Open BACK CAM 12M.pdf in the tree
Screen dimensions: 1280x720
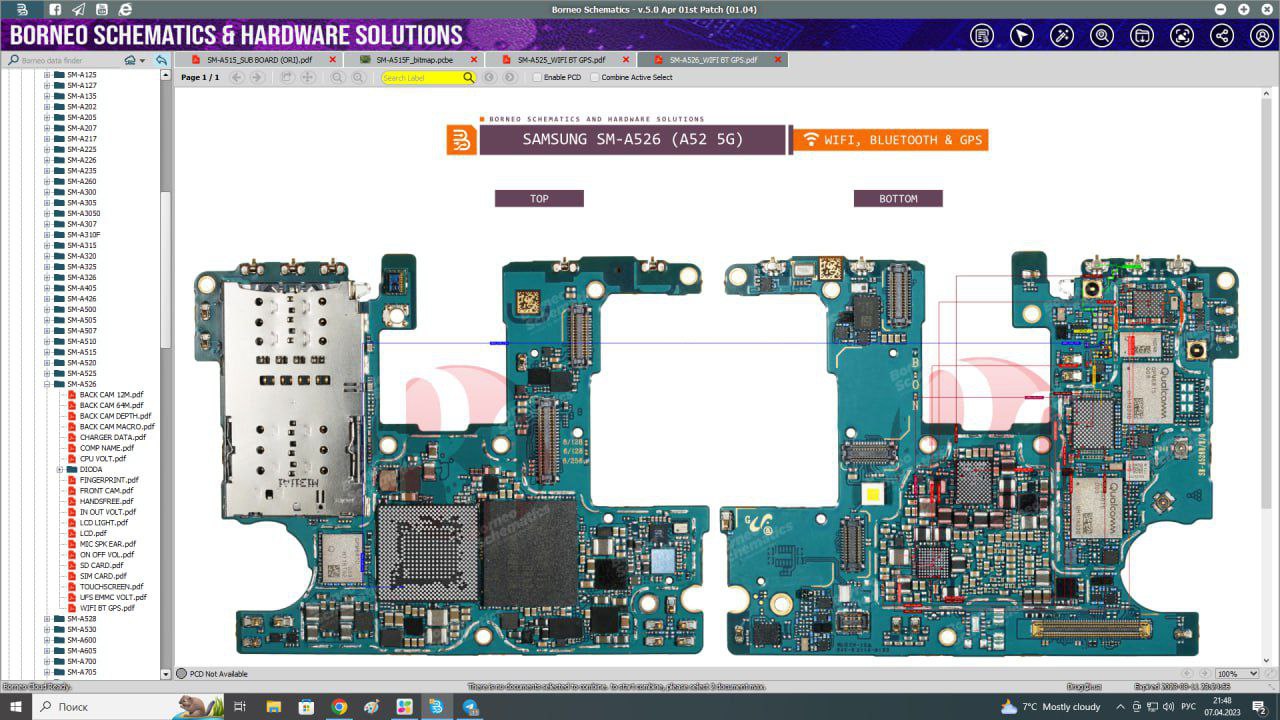(111, 395)
